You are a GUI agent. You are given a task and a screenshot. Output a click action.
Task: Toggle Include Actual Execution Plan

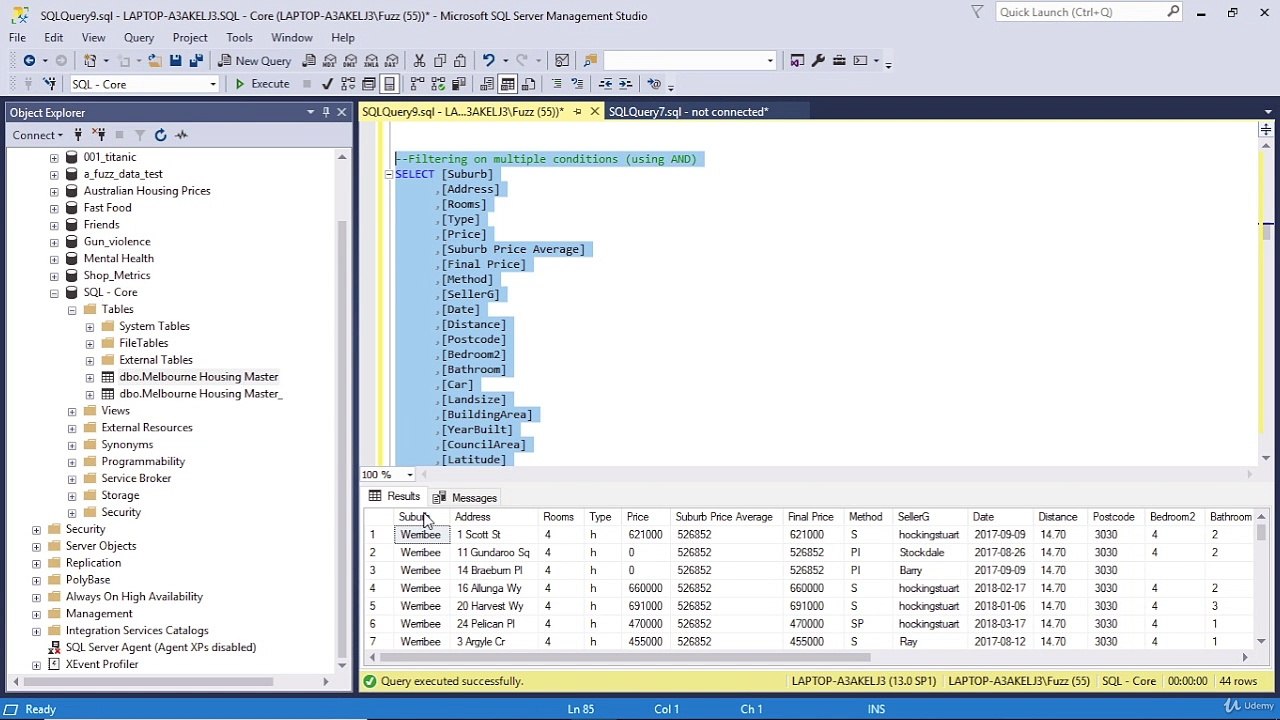[418, 84]
